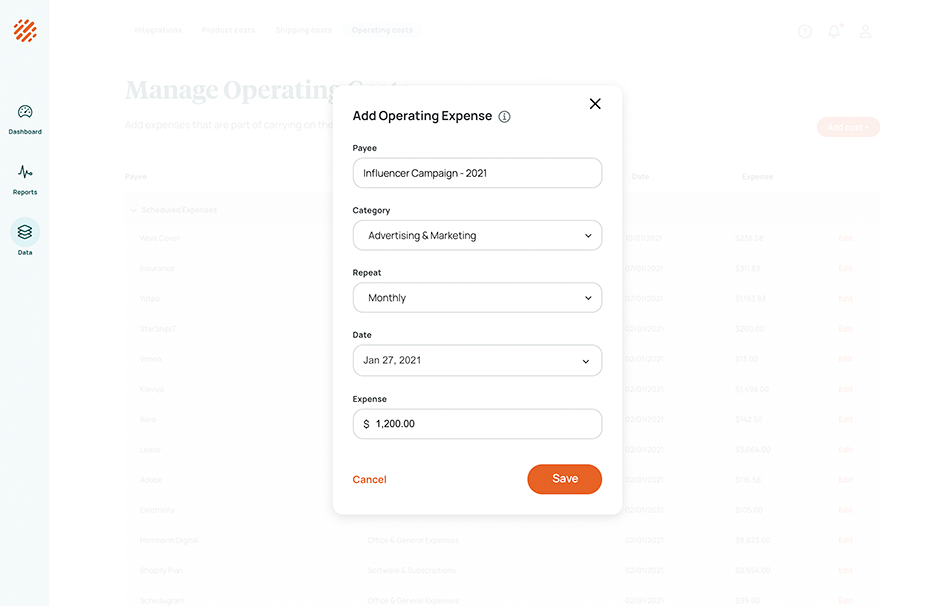Click into the Payee text field
This screenshot has height=606, width=950.
477,173
